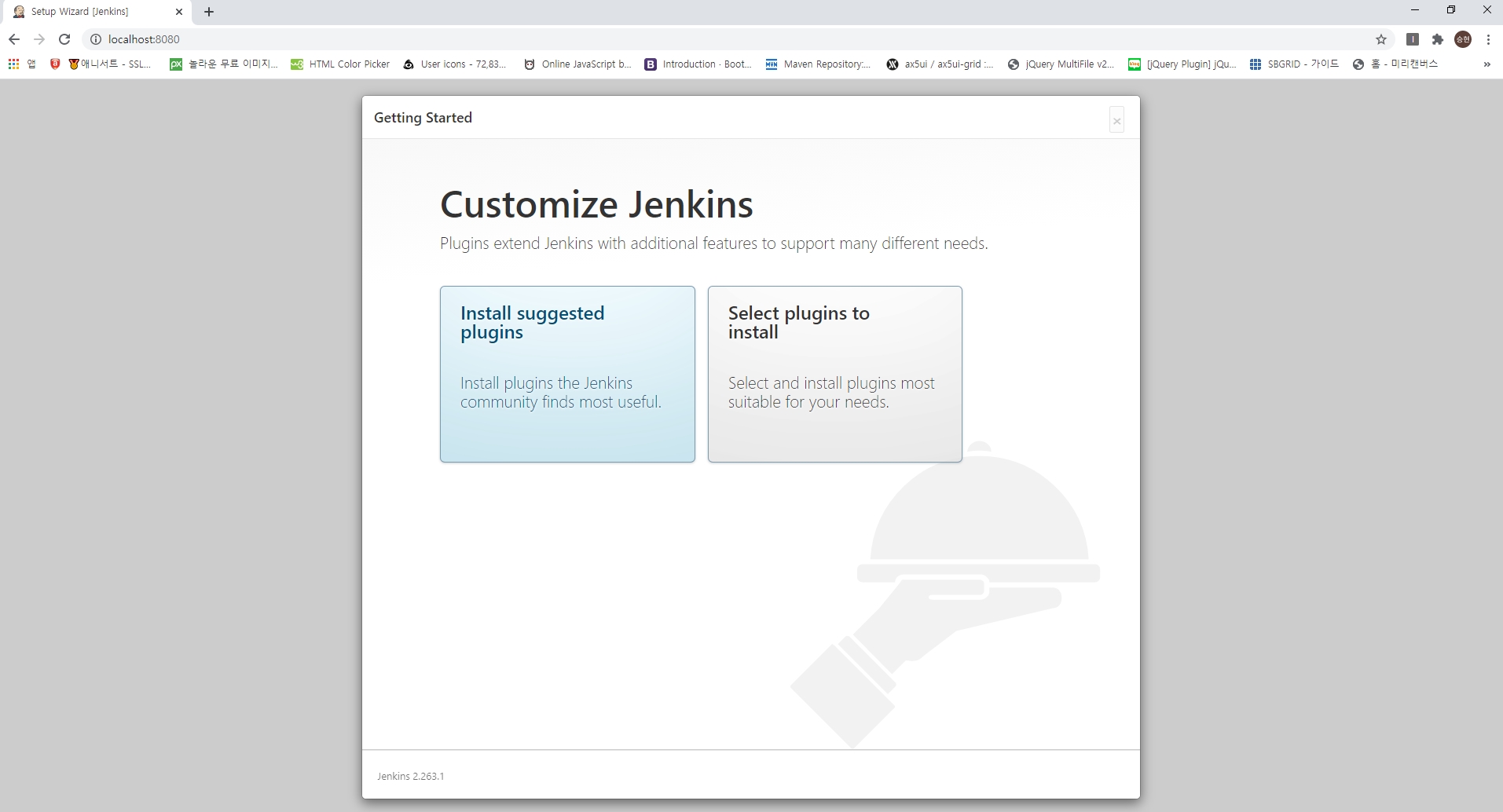The width and height of the screenshot is (1503, 812).
Task: Show more bookmarks chevron
Action: pos(1487,64)
